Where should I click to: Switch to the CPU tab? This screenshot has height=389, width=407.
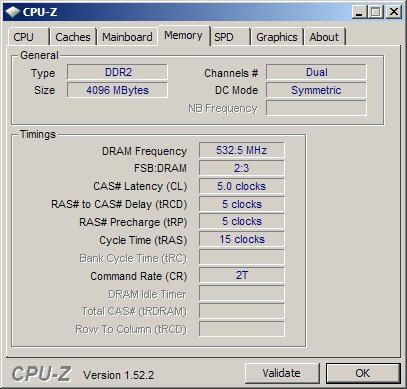coord(28,37)
